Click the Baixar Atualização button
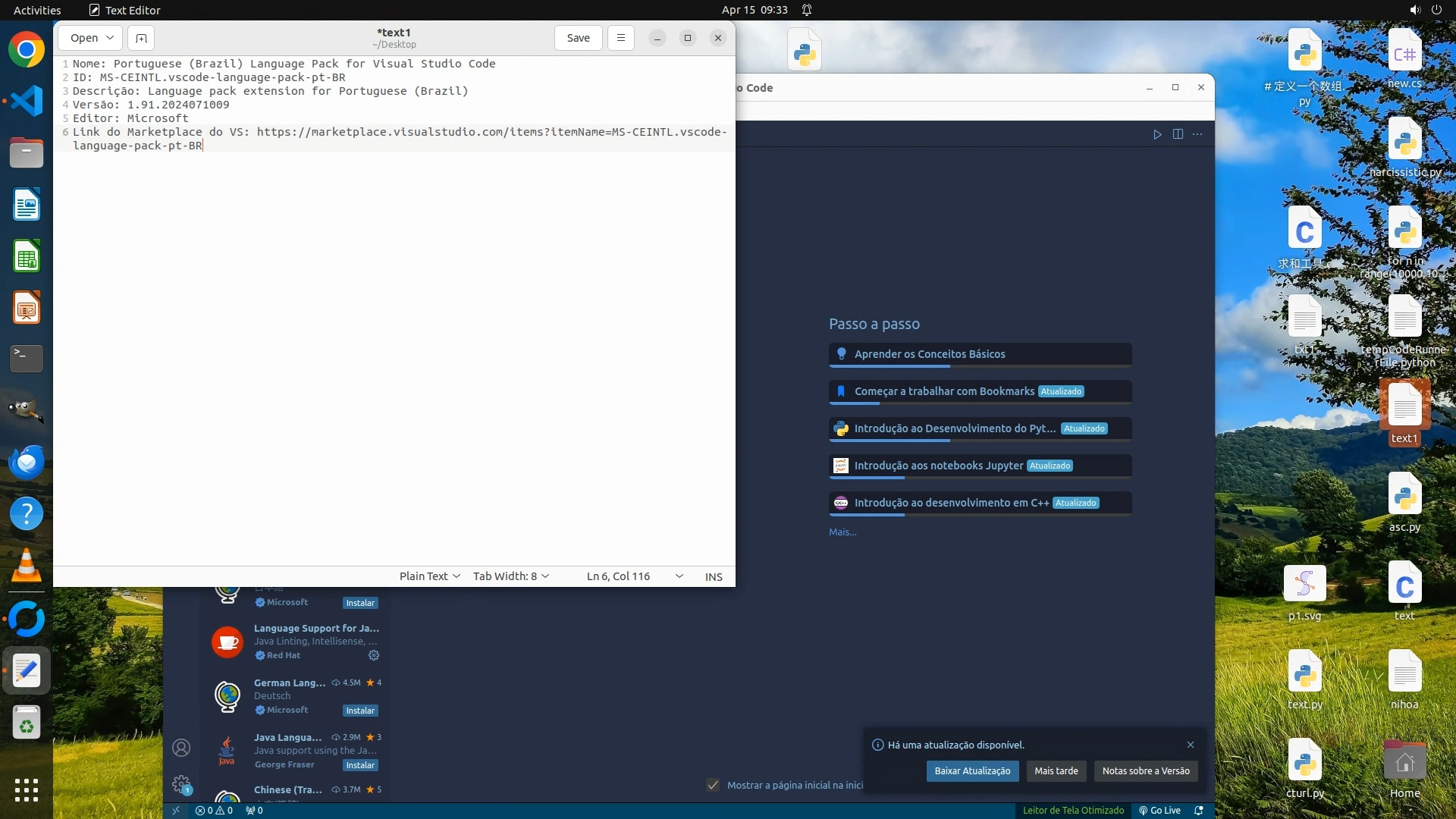 tap(971, 770)
